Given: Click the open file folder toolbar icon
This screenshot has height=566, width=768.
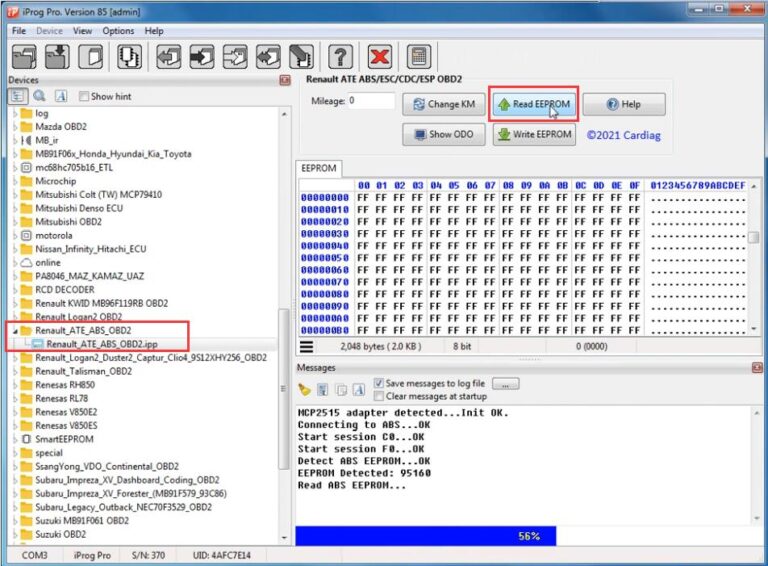Looking at the screenshot, I should 24,56.
